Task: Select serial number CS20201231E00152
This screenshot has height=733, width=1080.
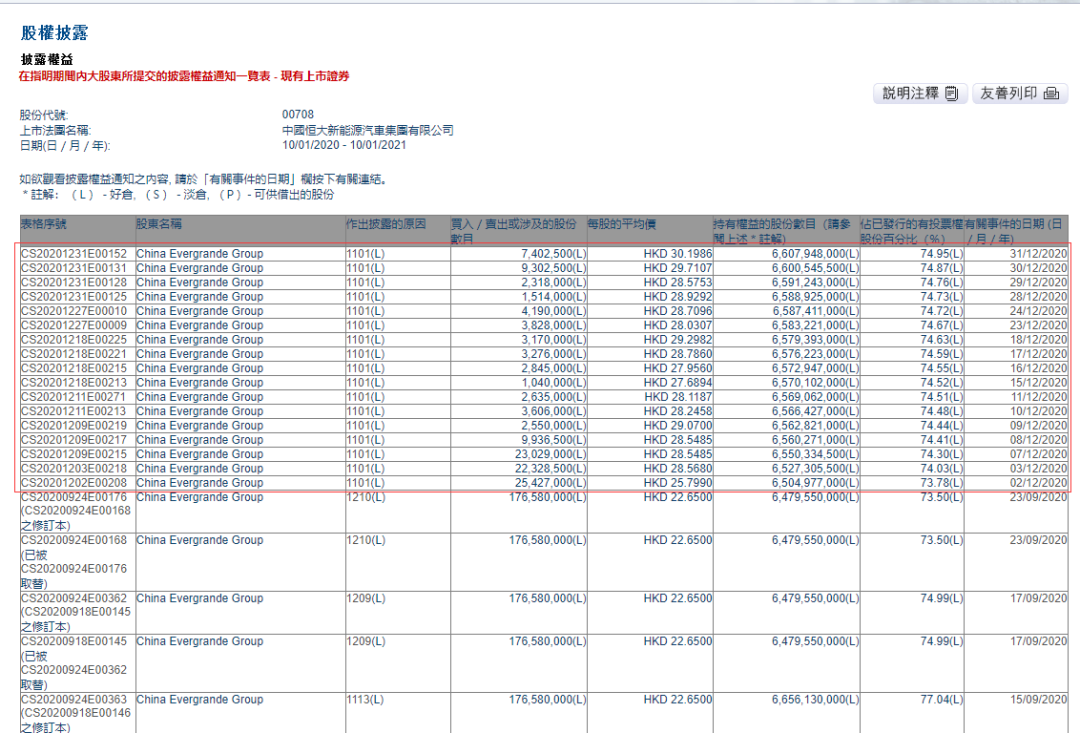Action: click(x=74, y=254)
